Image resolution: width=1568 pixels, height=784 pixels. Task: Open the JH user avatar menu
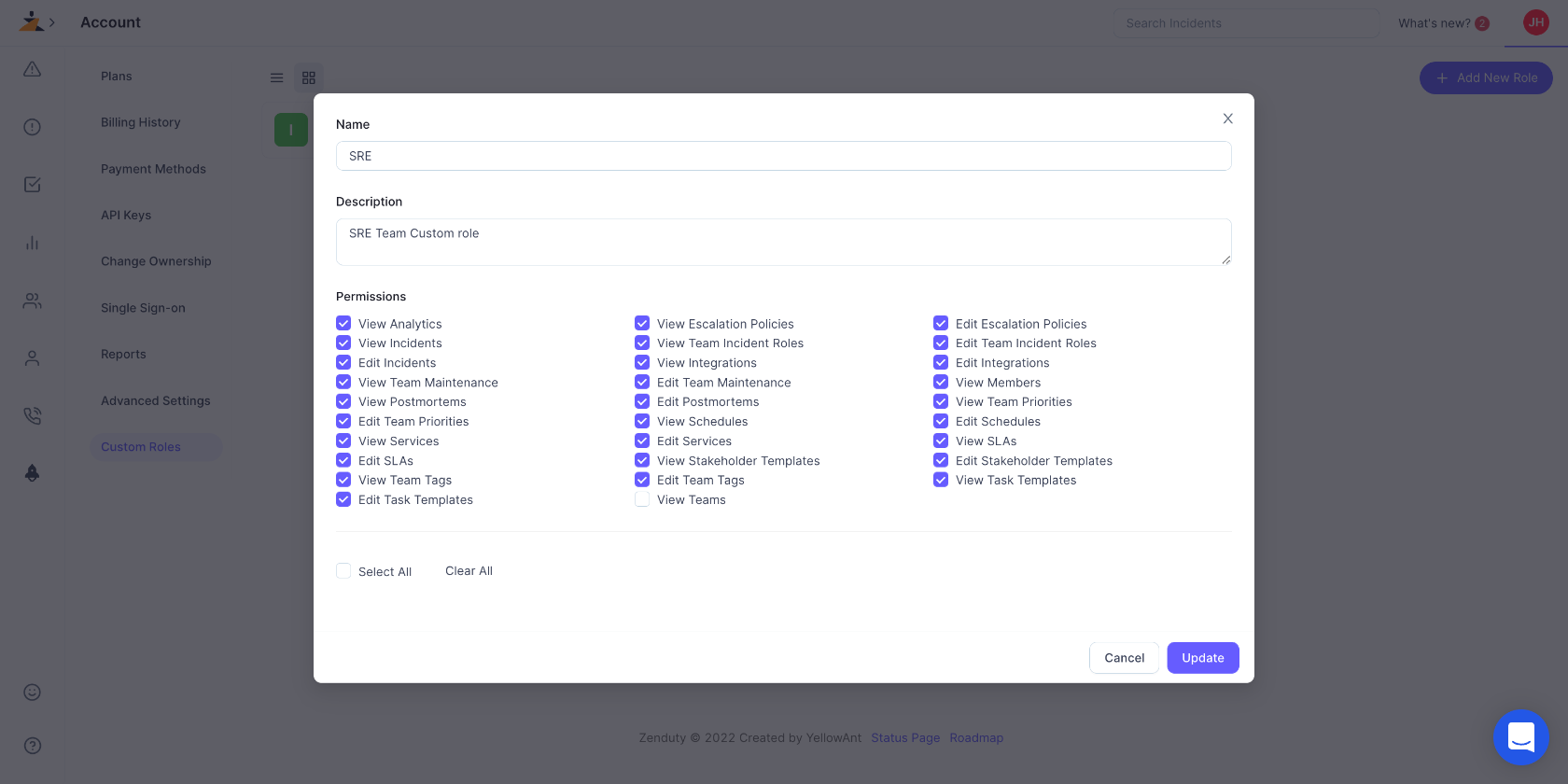pyautogui.click(x=1536, y=22)
